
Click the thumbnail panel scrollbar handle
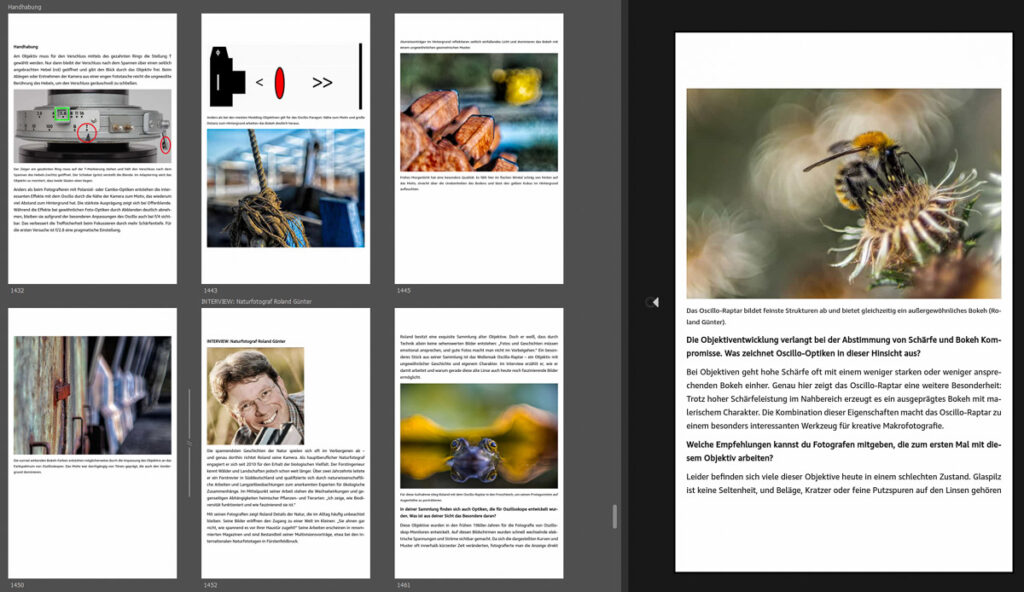click(x=615, y=516)
